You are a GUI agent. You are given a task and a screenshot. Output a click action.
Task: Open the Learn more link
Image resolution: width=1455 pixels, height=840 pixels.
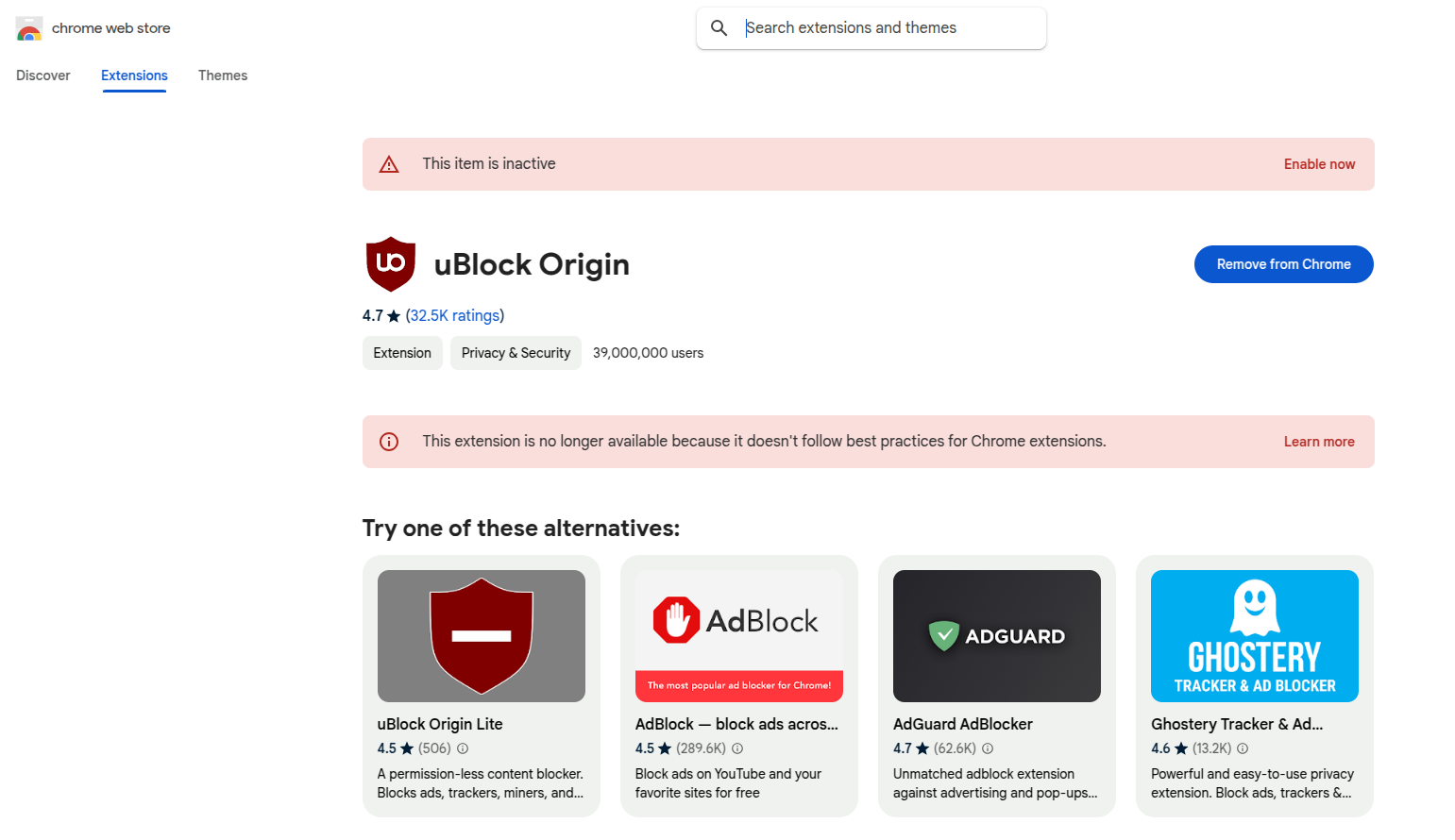coord(1319,442)
